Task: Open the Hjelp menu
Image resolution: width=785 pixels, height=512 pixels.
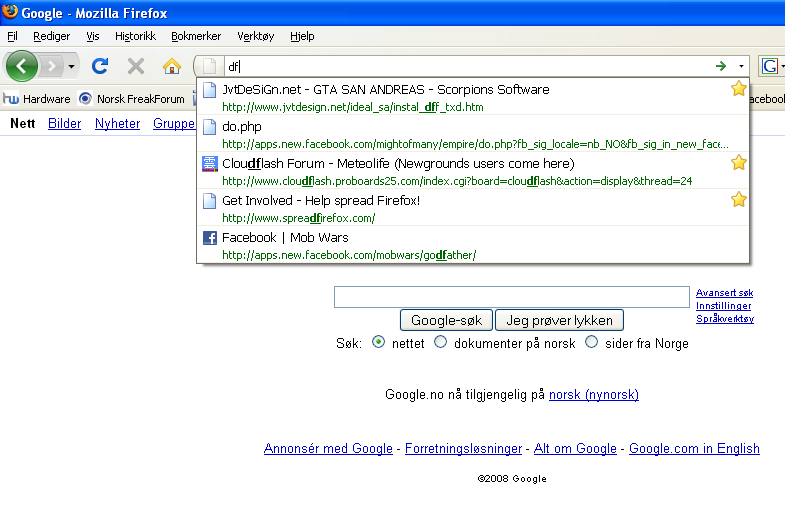Action: coord(302,36)
